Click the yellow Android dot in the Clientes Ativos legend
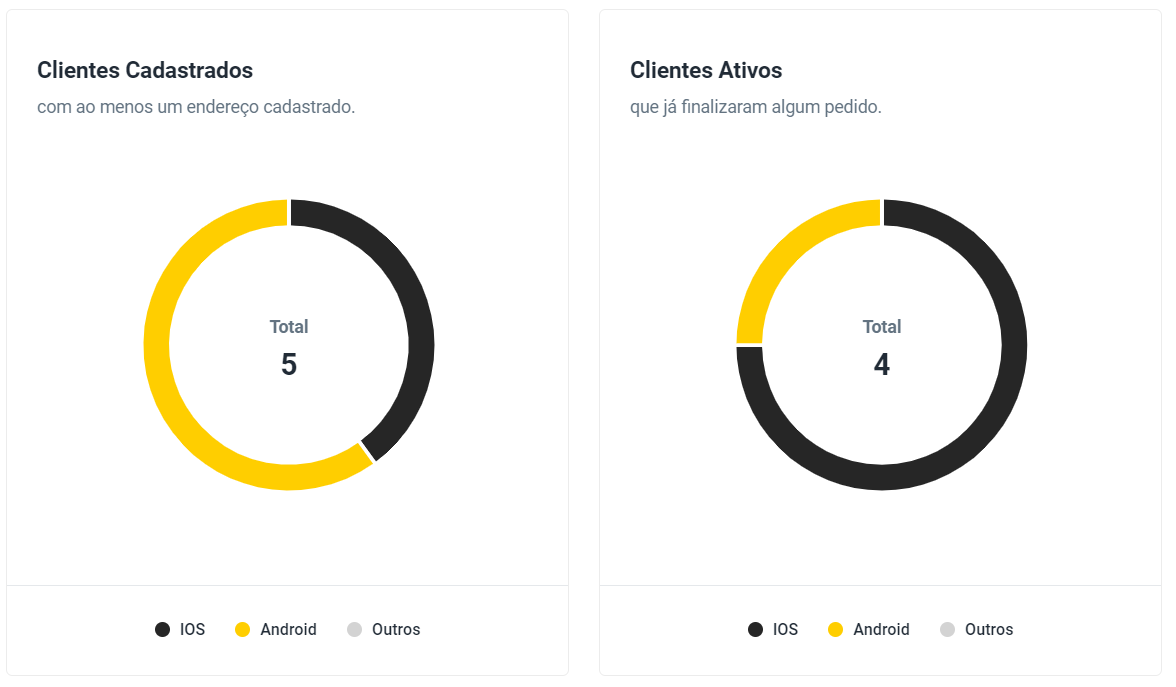The width and height of the screenshot is (1176, 687). pyautogui.click(x=835, y=630)
